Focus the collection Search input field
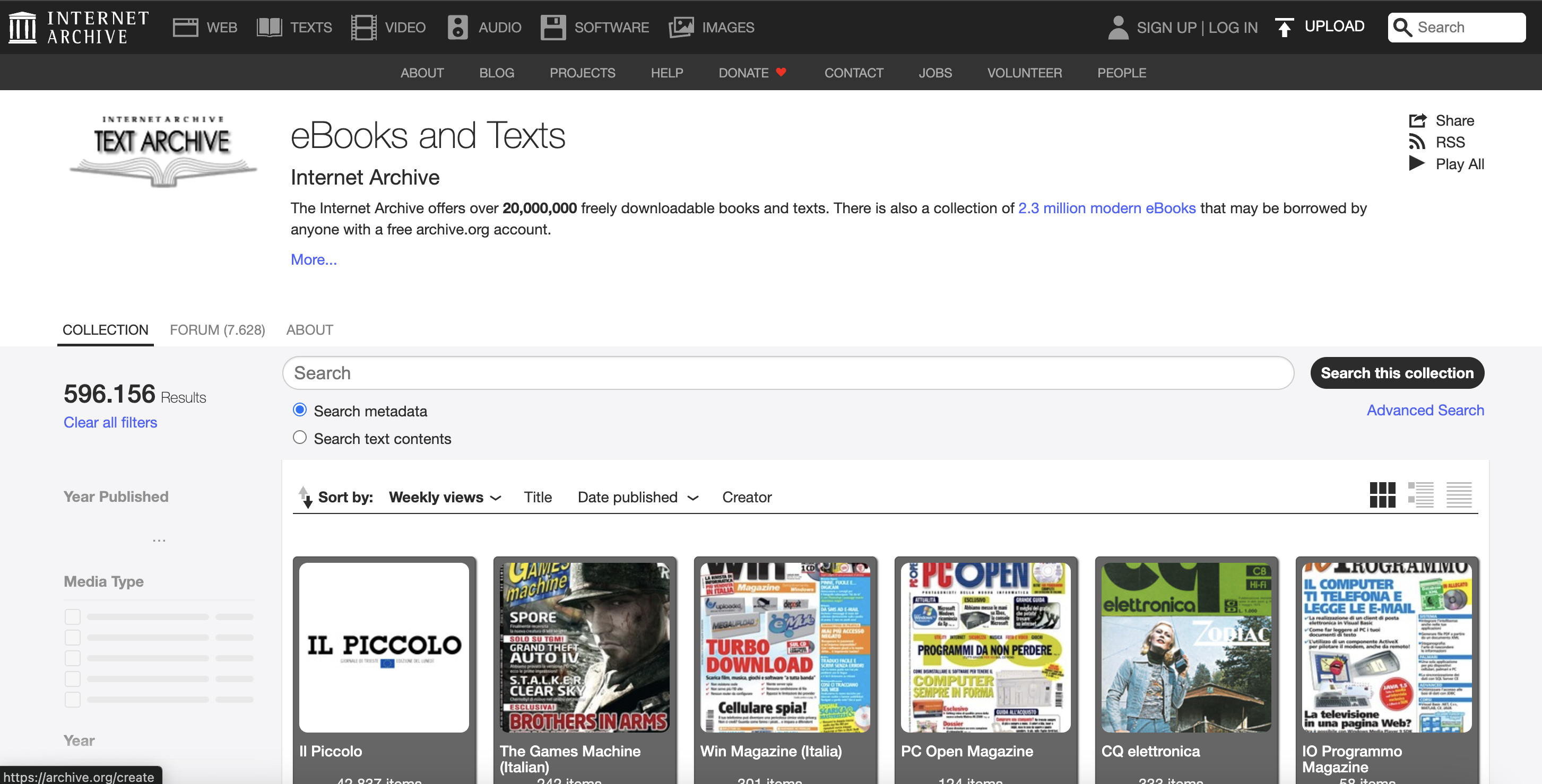The height and width of the screenshot is (784, 1542). click(788, 373)
